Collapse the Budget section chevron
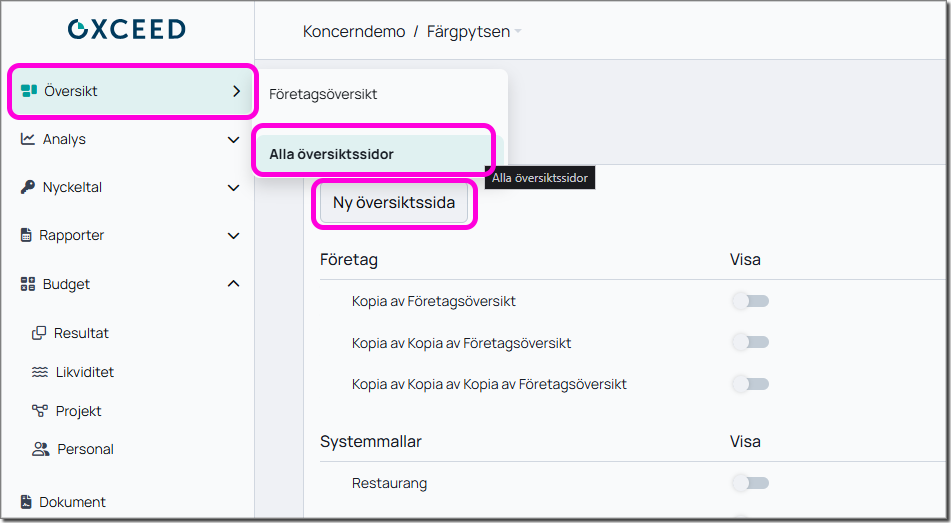This screenshot has width=951, height=523. [233, 284]
